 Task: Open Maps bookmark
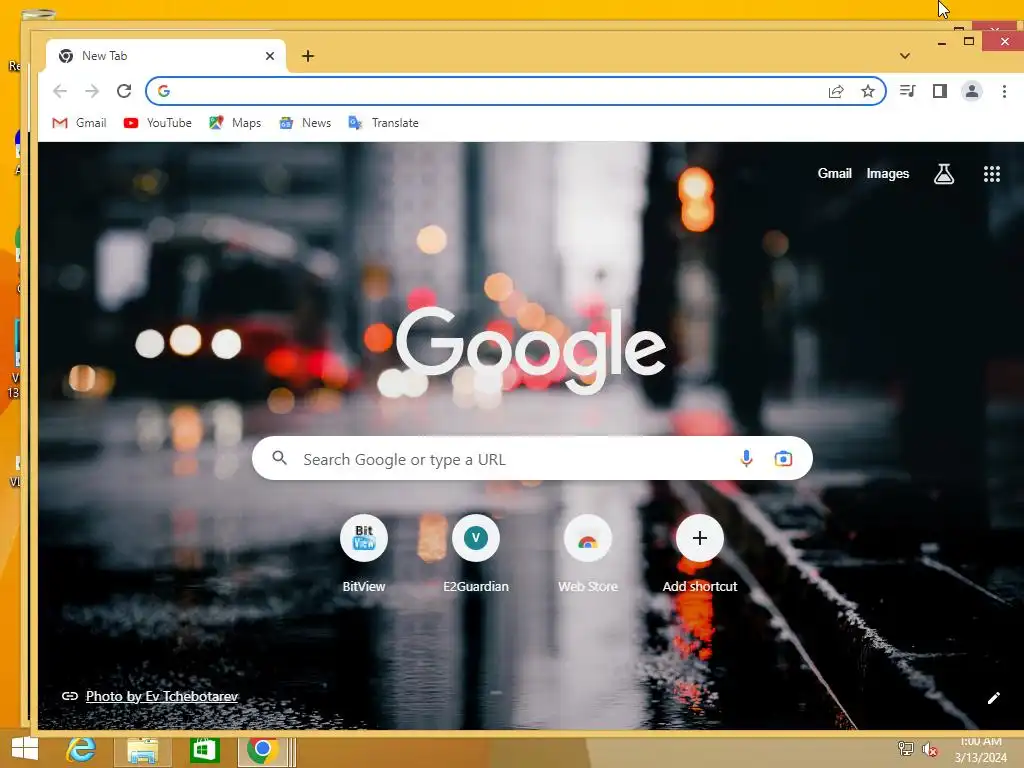coord(235,123)
